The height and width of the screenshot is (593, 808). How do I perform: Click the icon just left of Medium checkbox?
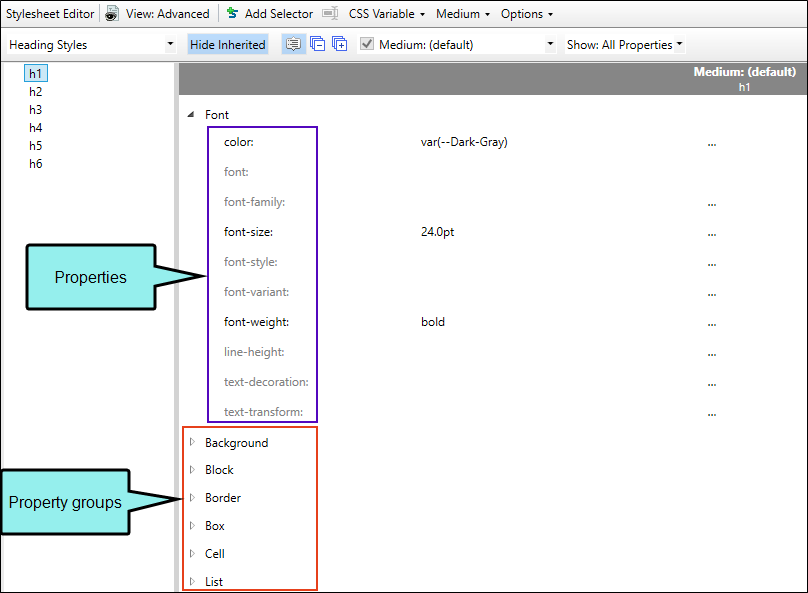click(x=340, y=45)
